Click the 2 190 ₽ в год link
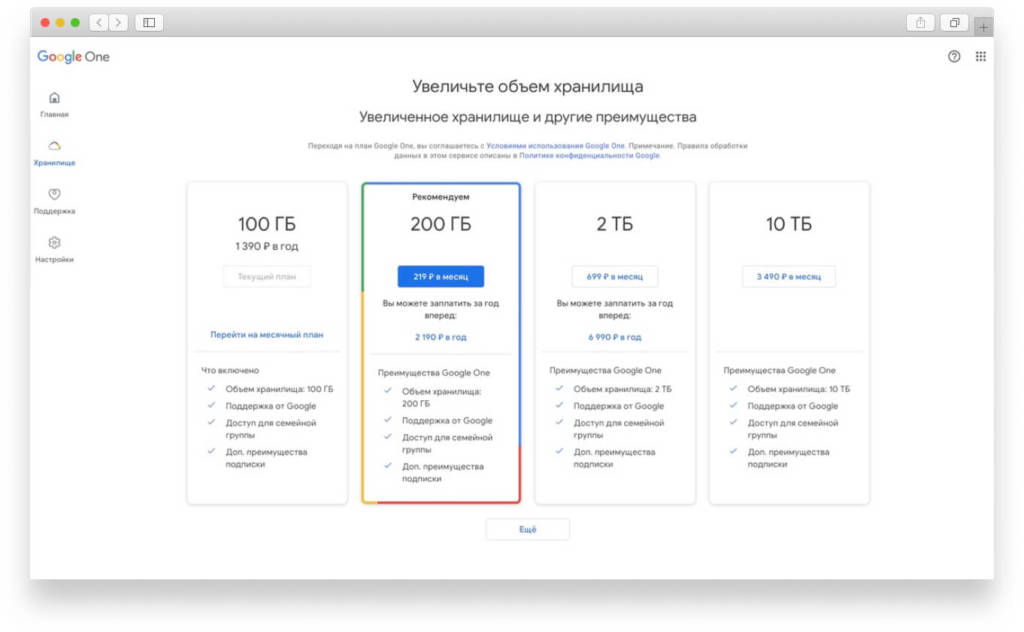This screenshot has width=1024, height=632. (x=440, y=337)
